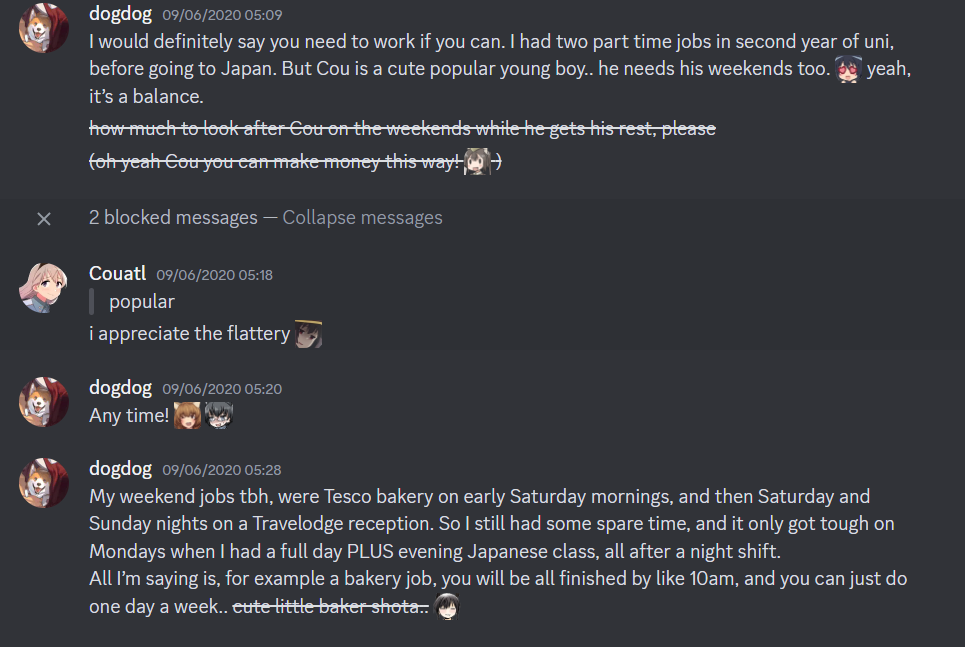The image size is (965, 647).
Task: Click the 09/06/2020 05:18 timestamp
Action: click(x=216, y=275)
